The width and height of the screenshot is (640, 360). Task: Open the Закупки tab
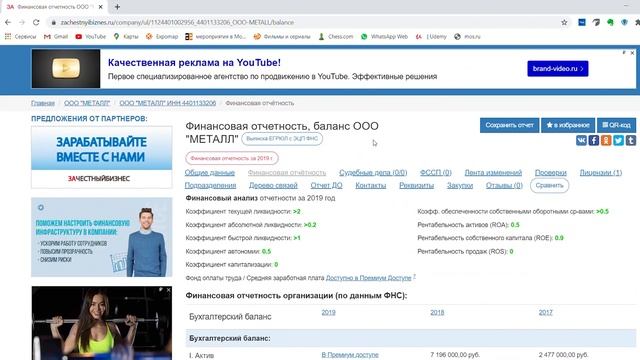[x=460, y=185]
